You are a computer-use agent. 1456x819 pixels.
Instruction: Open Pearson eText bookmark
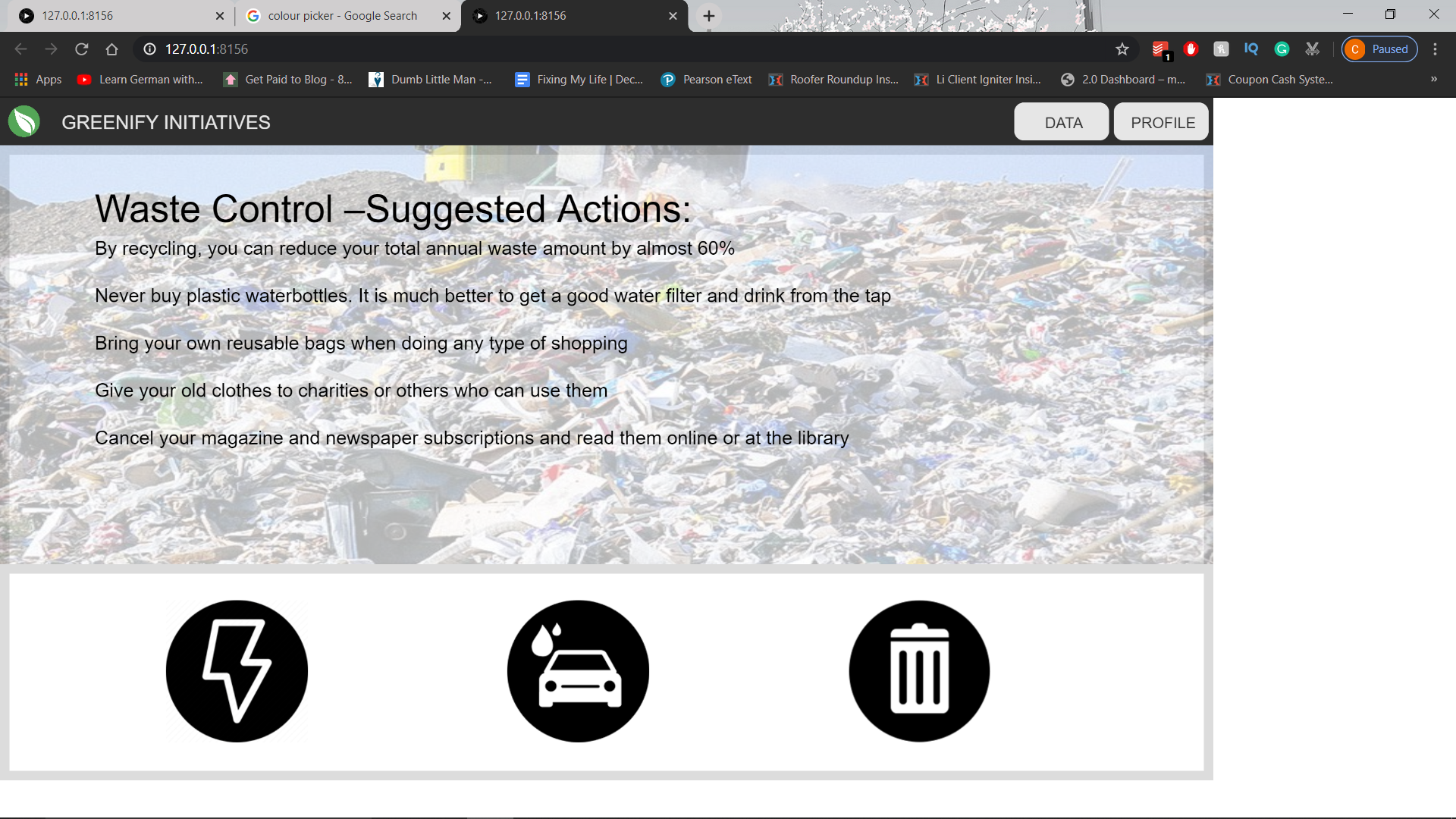[x=707, y=80]
